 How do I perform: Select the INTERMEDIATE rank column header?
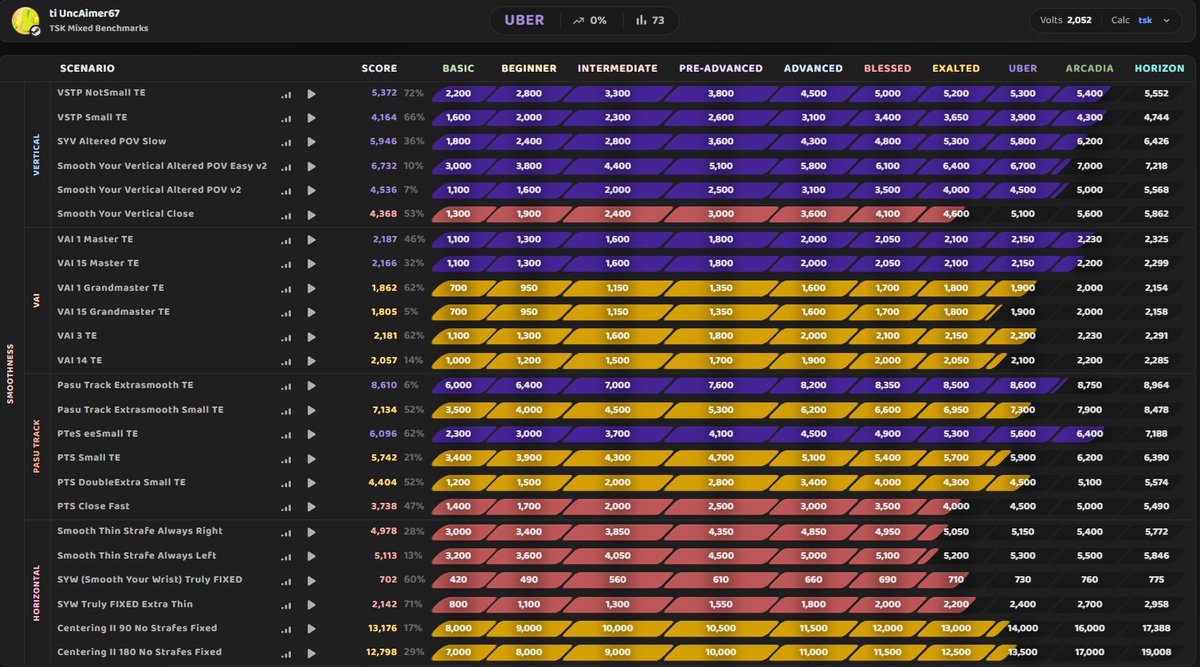tap(617, 69)
